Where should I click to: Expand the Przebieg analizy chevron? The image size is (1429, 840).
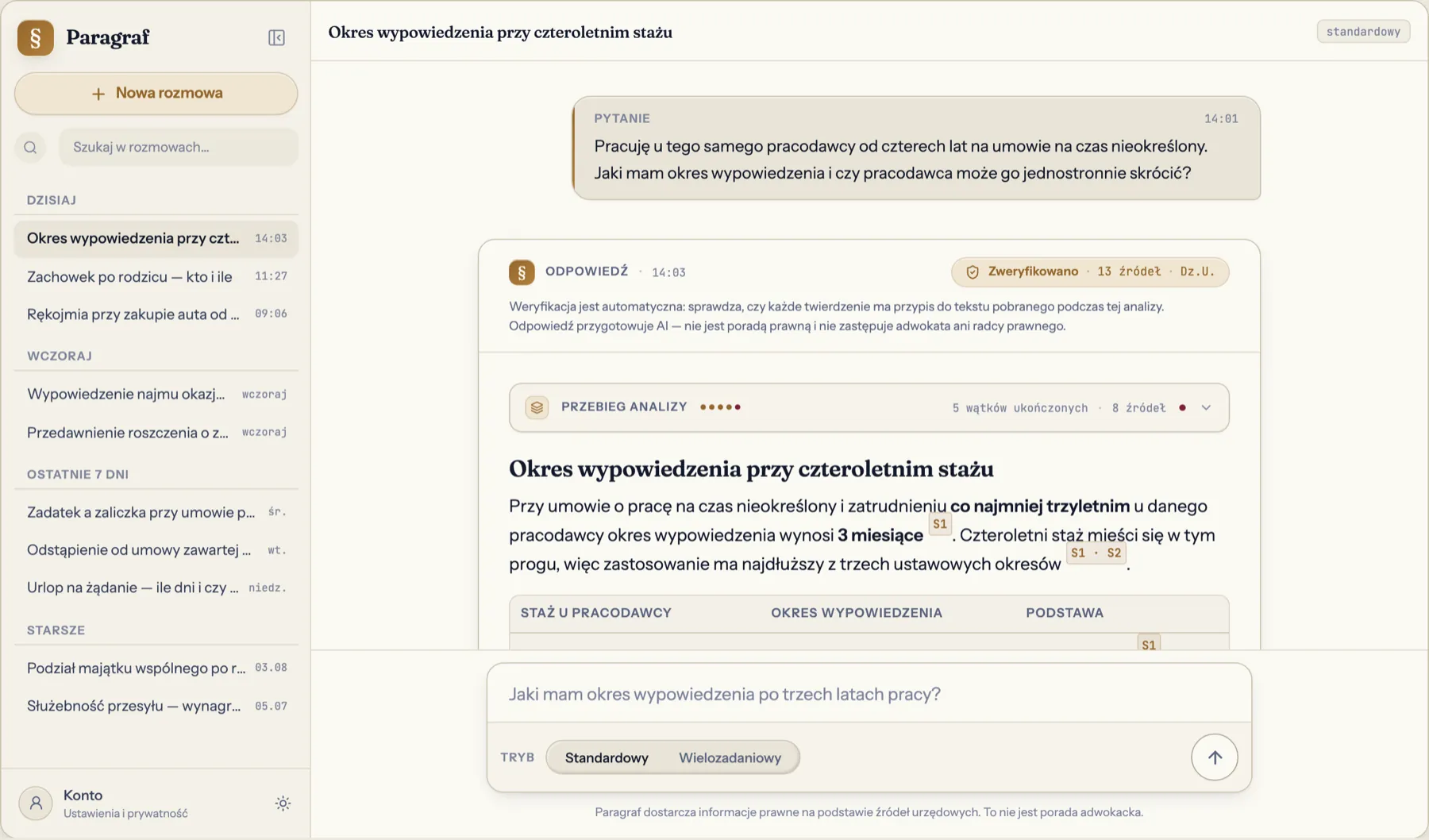click(x=1206, y=407)
